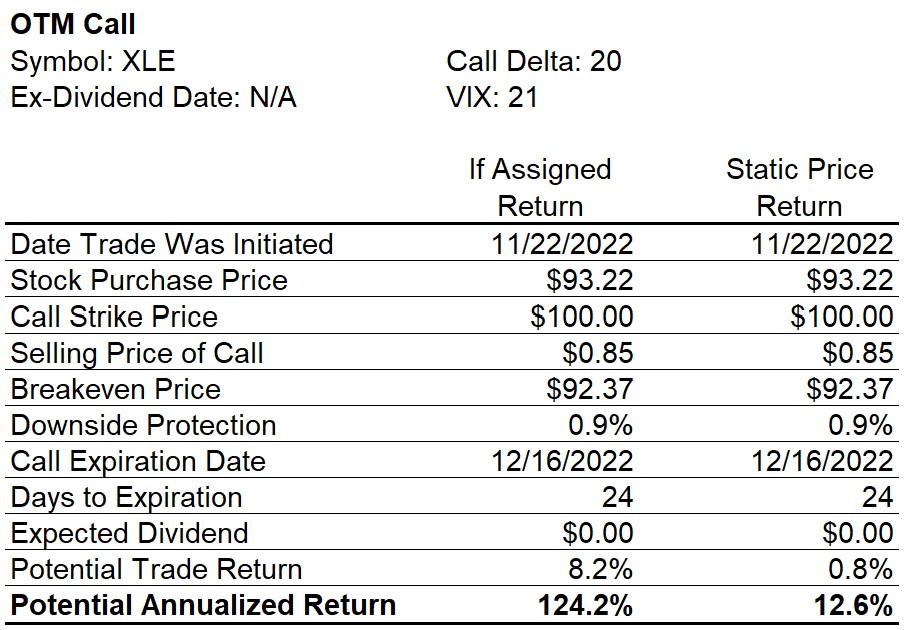Click the $92.37 If Assigned breakeven cell

click(x=590, y=389)
